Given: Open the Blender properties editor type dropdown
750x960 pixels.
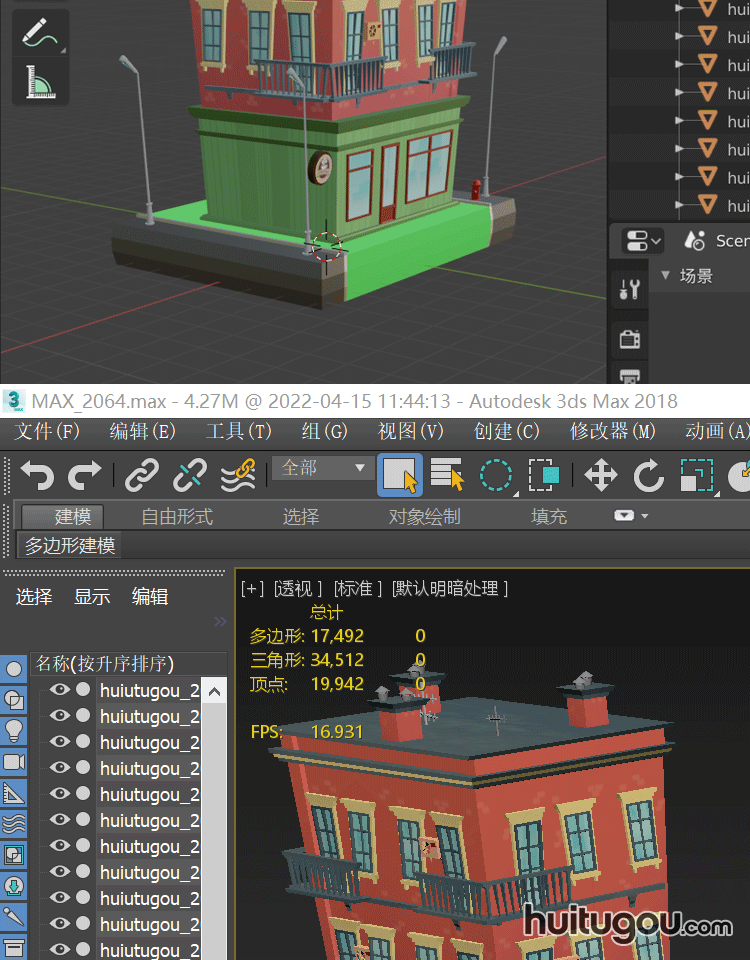Looking at the screenshot, I should point(642,241).
